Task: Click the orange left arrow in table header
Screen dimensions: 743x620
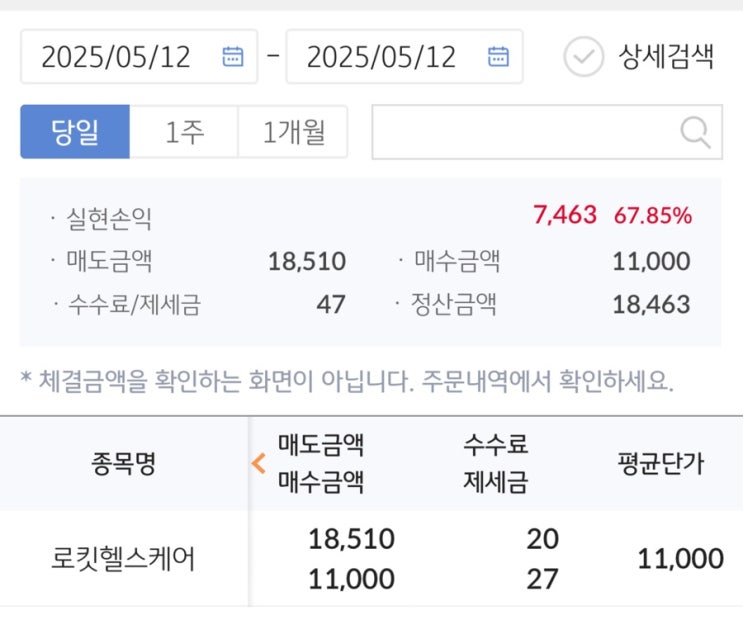Action: [x=258, y=463]
